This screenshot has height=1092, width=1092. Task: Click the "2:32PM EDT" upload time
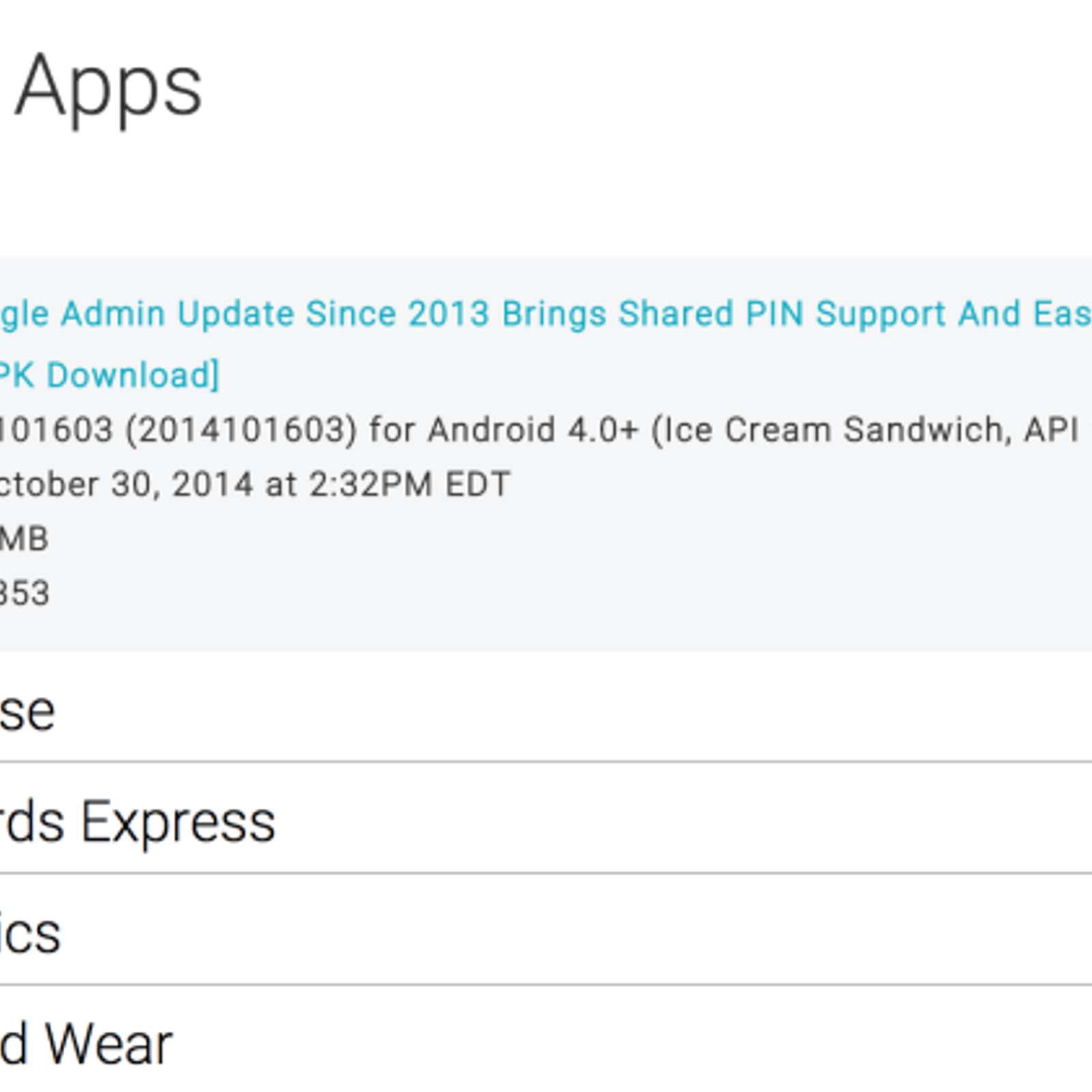[409, 485]
